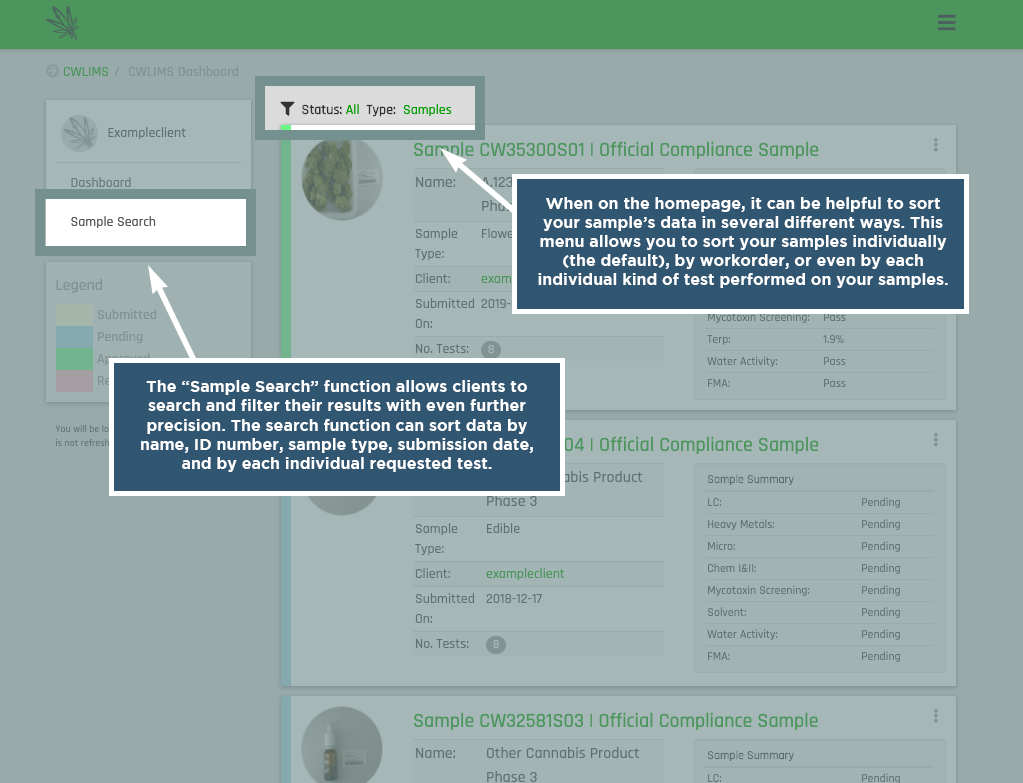The width and height of the screenshot is (1023, 783).
Task: Open the hamburger menu in header
Action: [x=946, y=23]
